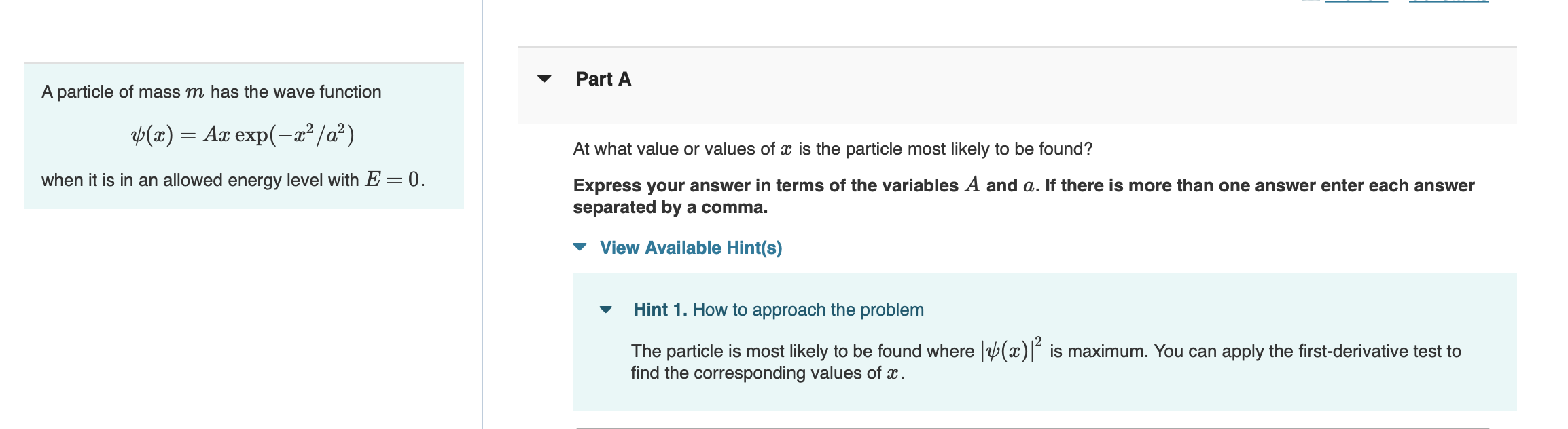The height and width of the screenshot is (429, 1568).
Task: Open View Available Hint(s)
Action: coord(690,248)
